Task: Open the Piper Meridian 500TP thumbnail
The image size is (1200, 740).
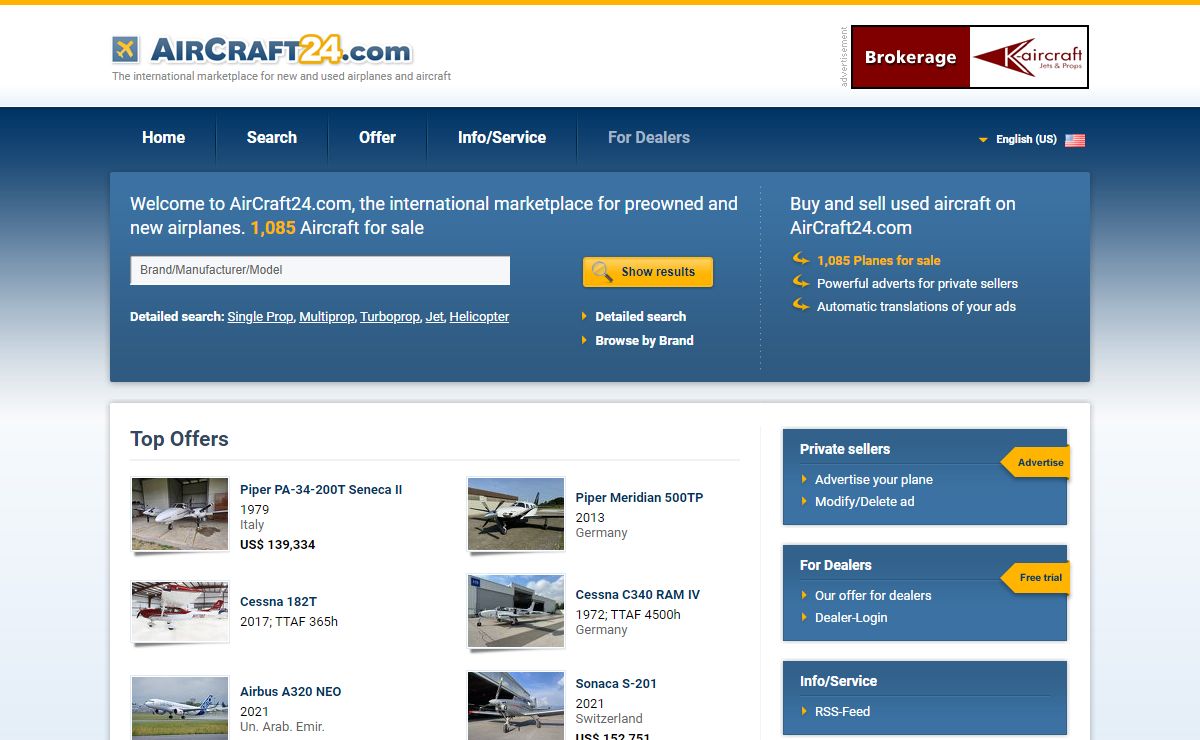Action: pyautogui.click(x=516, y=514)
